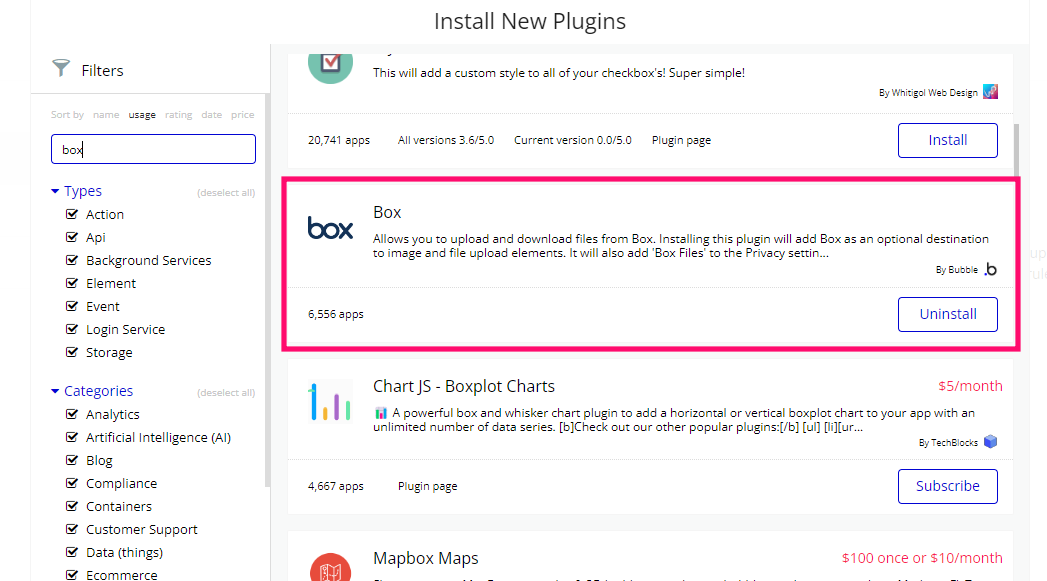Uncheck Artificial Intelligence (AI) category

72,437
